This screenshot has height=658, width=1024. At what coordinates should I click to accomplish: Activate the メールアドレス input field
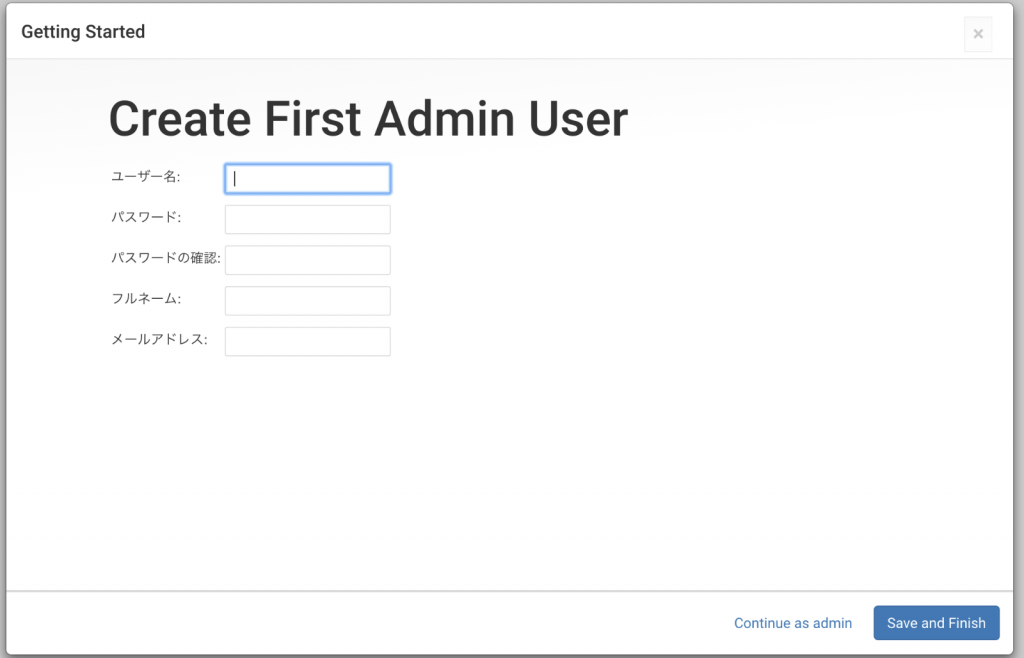tap(307, 341)
